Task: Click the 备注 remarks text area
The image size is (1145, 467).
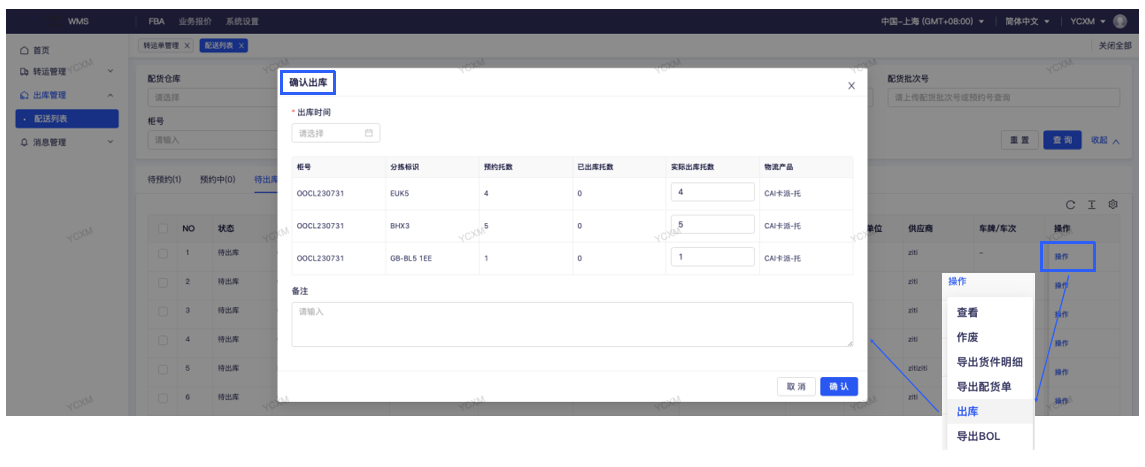Action: pos(572,325)
